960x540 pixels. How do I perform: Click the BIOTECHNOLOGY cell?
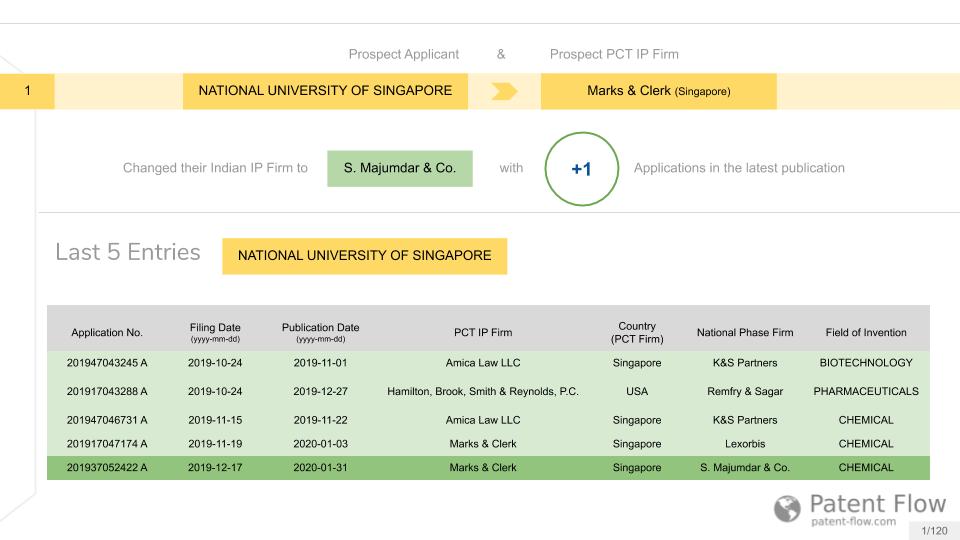click(x=866, y=362)
